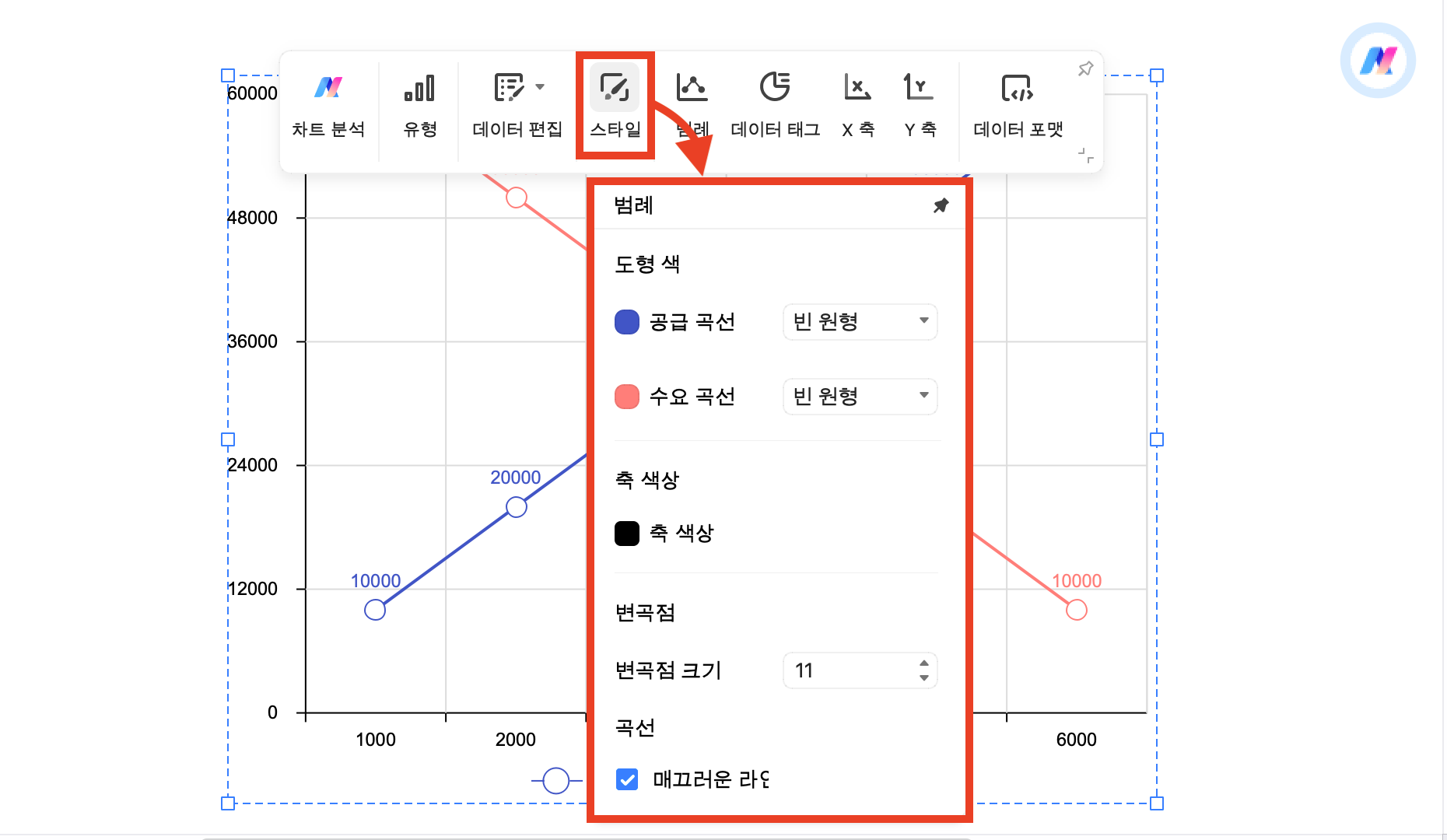Change the 수요 곡선 pink color swatch

[x=627, y=397]
